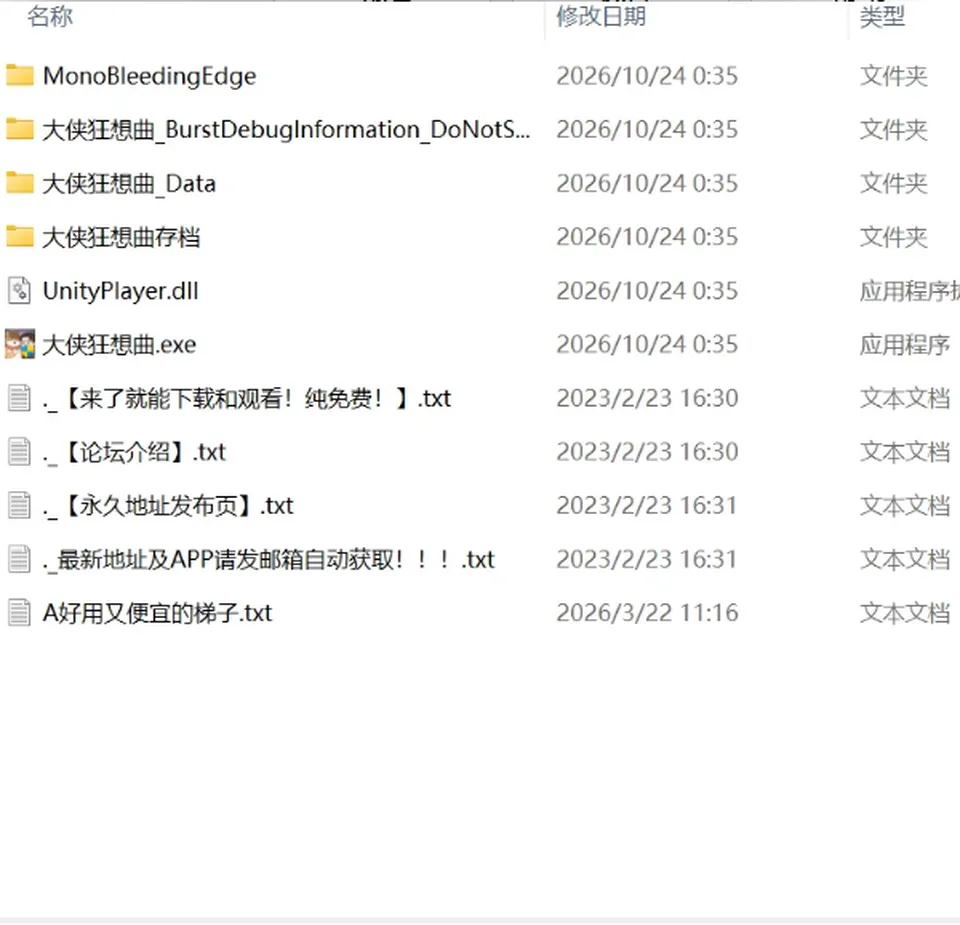Select the date of ._【论坛介绍】.txt
This screenshot has height=925, width=960.
647,452
